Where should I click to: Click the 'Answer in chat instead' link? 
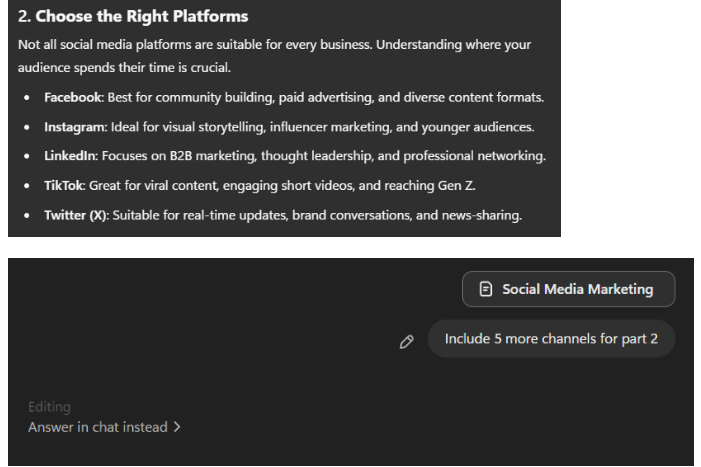pos(104,427)
